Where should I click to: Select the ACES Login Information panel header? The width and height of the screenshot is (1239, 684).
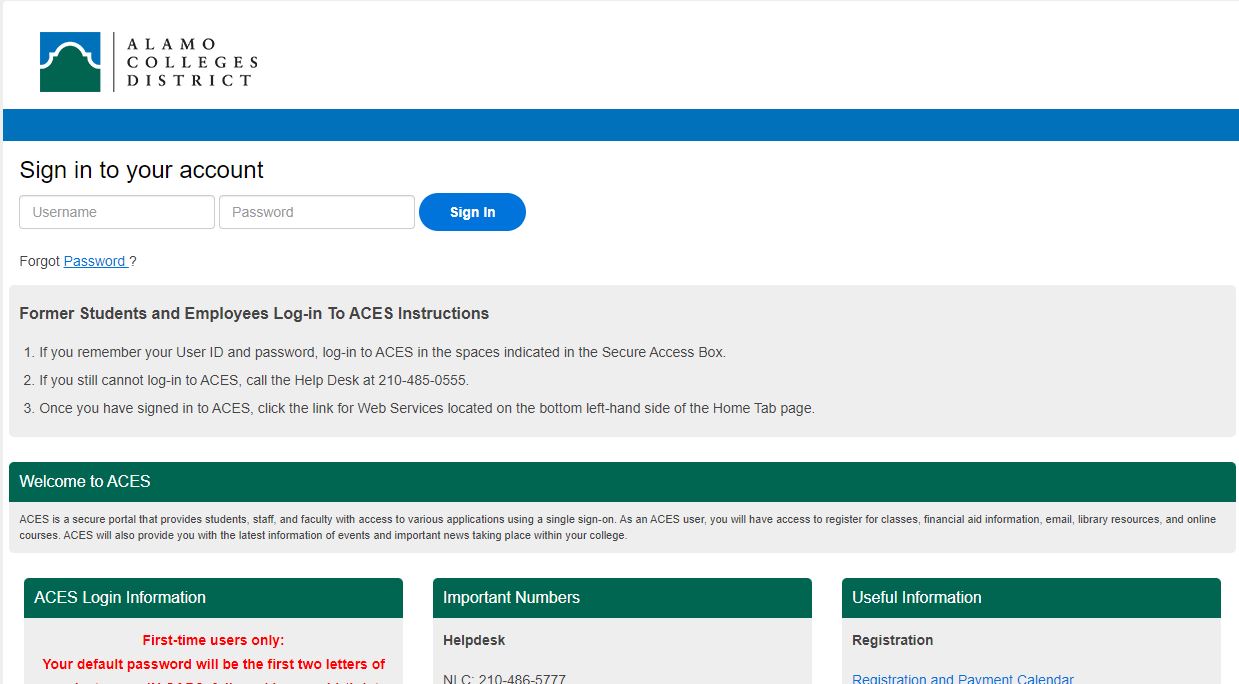tap(213, 598)
